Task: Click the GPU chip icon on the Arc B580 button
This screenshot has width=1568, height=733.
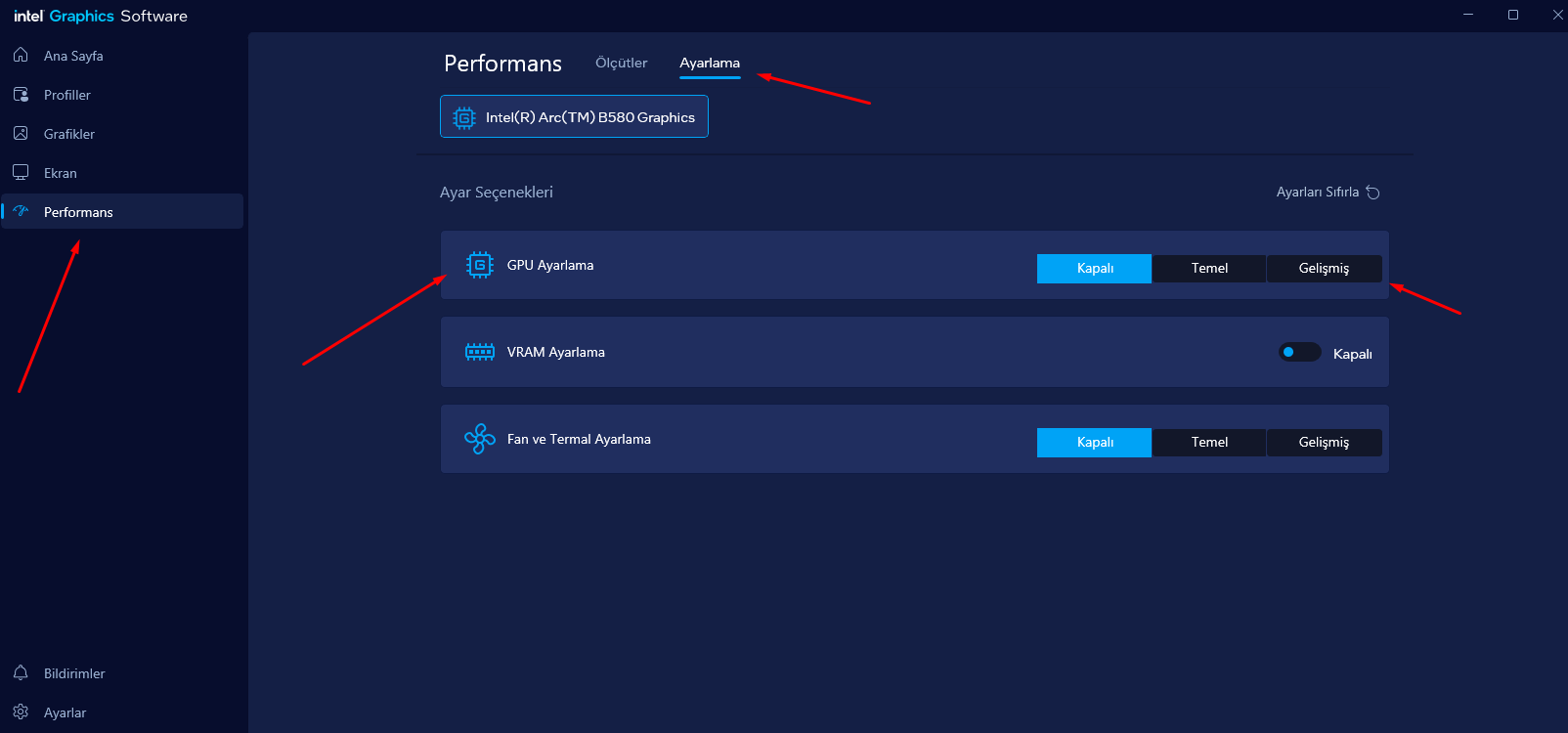Action: pyautogui.click(x=464, y=117)
